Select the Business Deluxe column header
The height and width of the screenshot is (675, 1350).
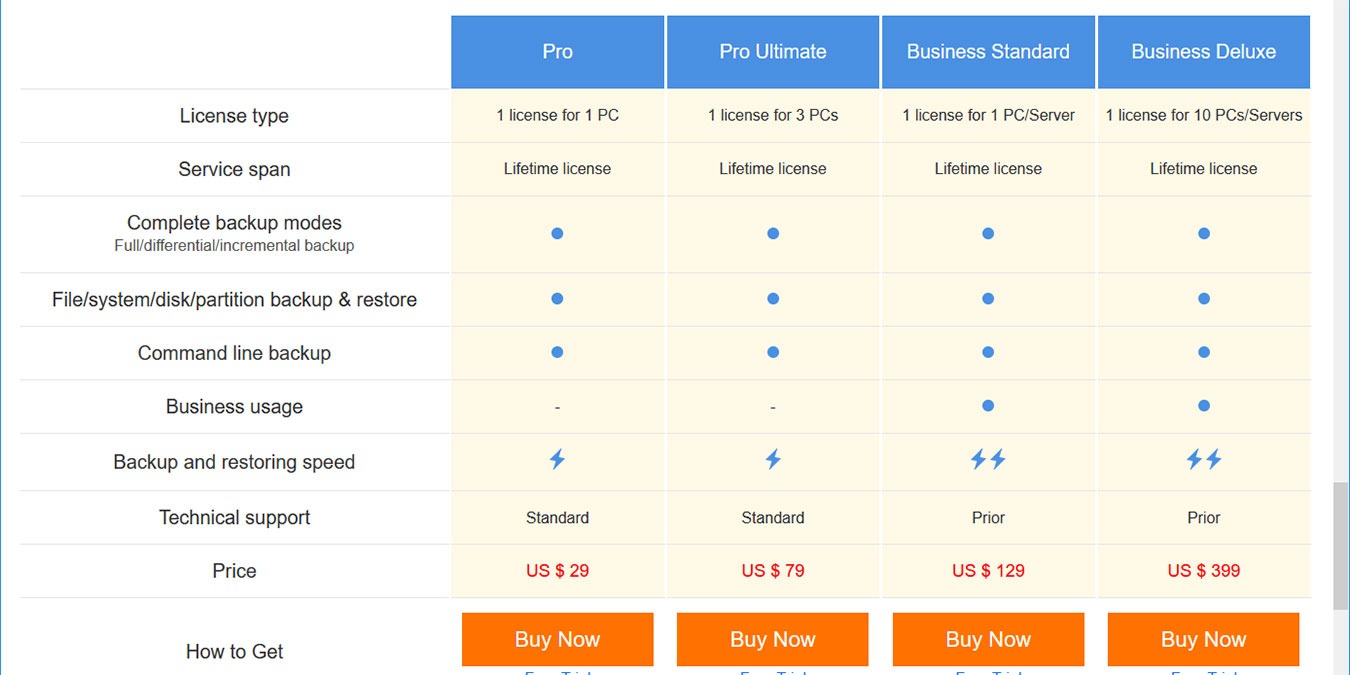1203,51
